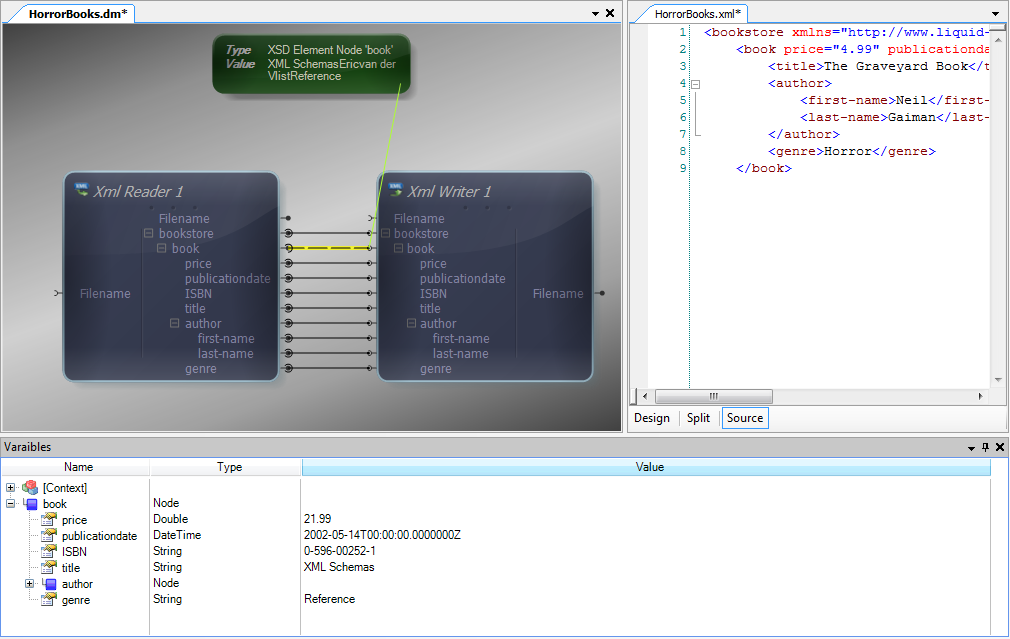Expand the author node in Variables tree
The height and width of the screenshot is (639, 1010).
pyautogui.click(x=29, y=584)
